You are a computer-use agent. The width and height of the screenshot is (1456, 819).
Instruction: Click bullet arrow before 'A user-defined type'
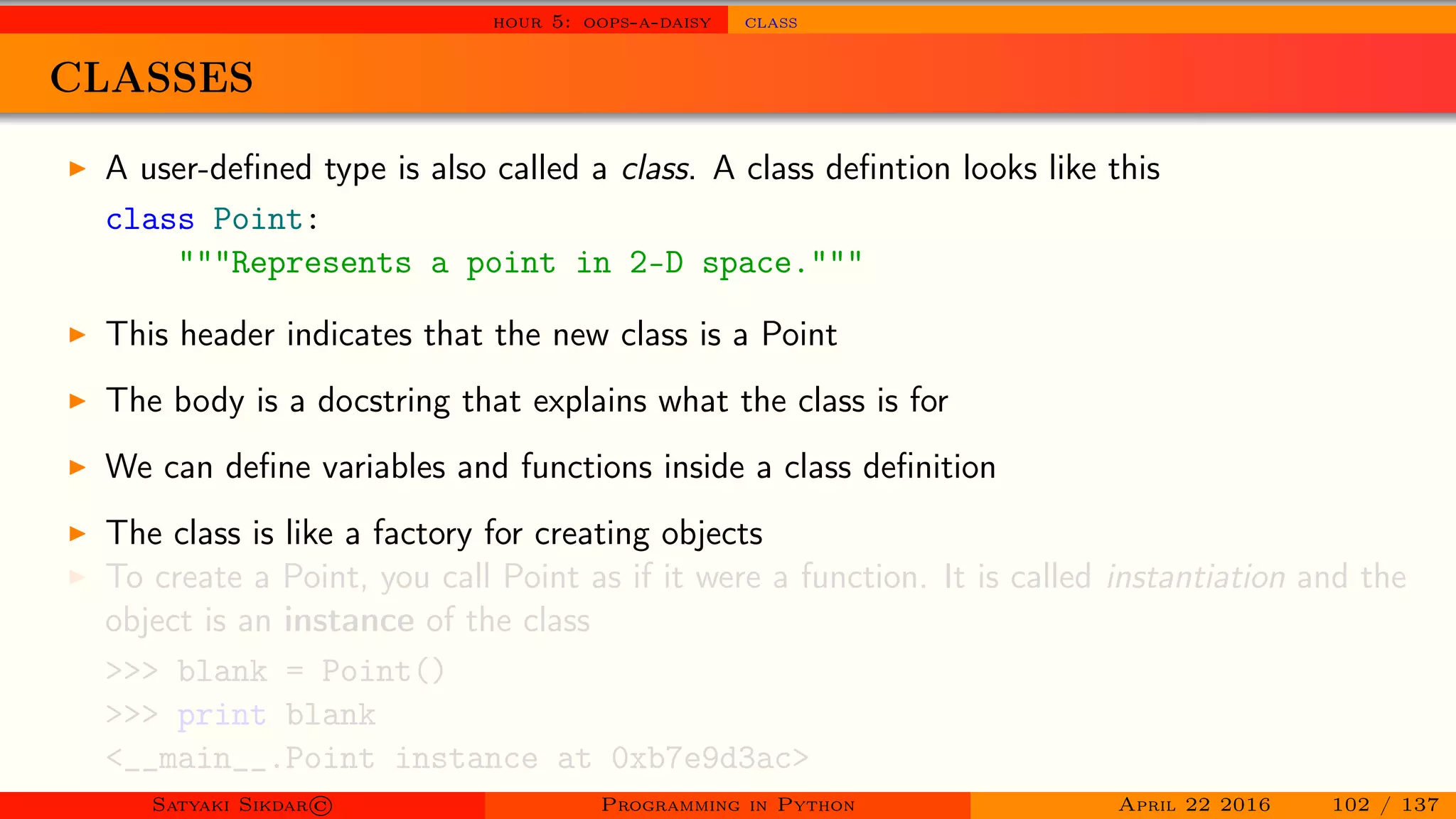(x=77, y=168)
